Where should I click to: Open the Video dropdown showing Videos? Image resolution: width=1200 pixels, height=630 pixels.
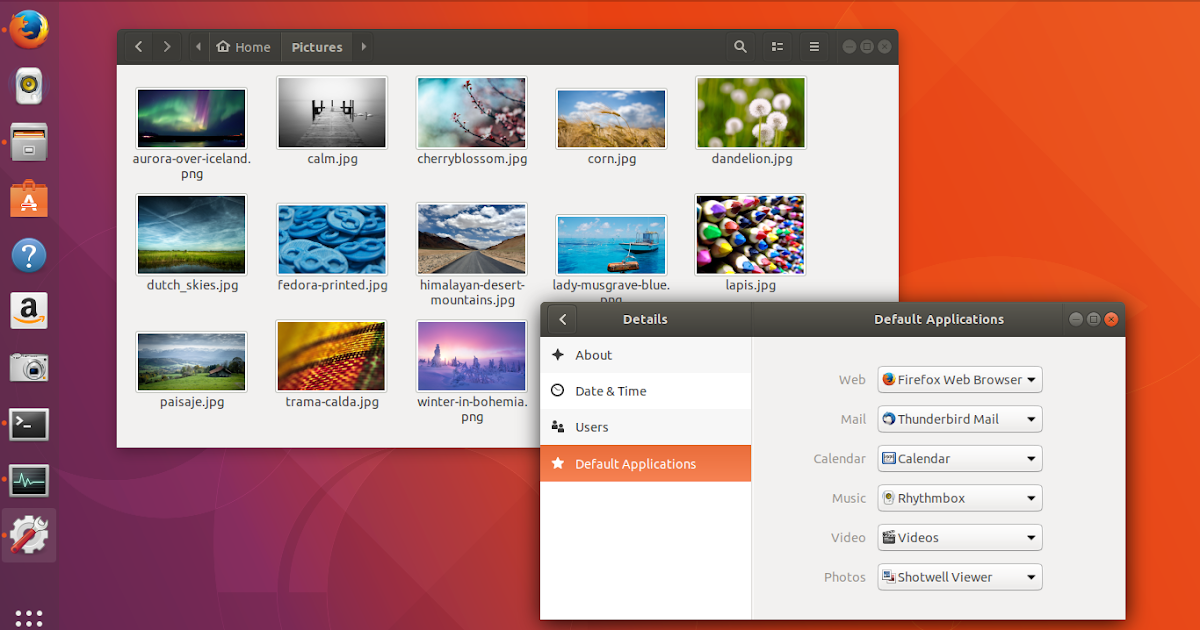958,537
